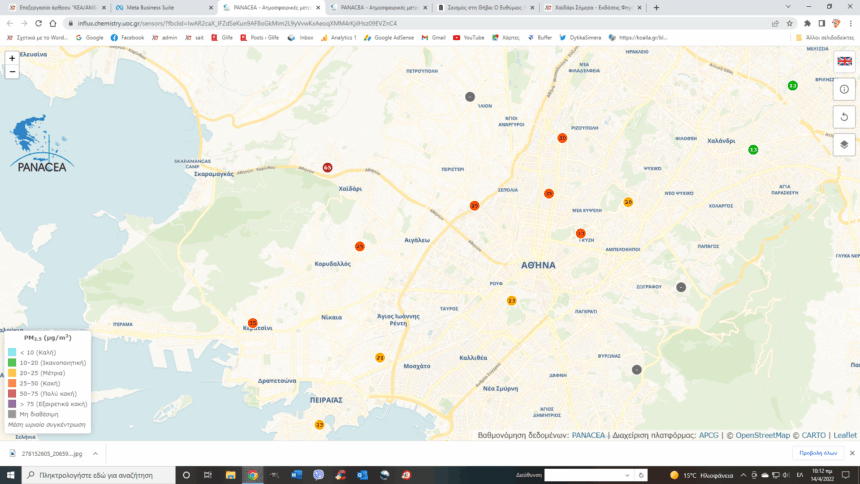Click the show all downloads button

click(x=815, y=453)
